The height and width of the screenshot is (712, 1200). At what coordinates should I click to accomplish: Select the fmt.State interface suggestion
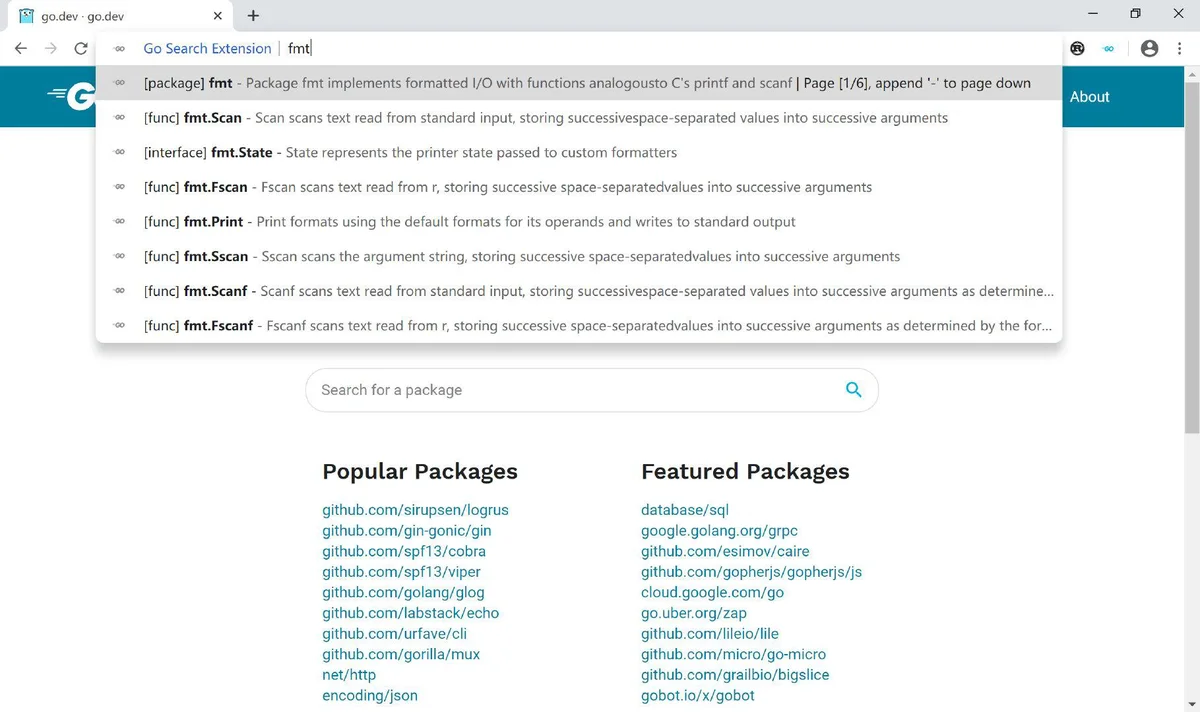(579, 152)
